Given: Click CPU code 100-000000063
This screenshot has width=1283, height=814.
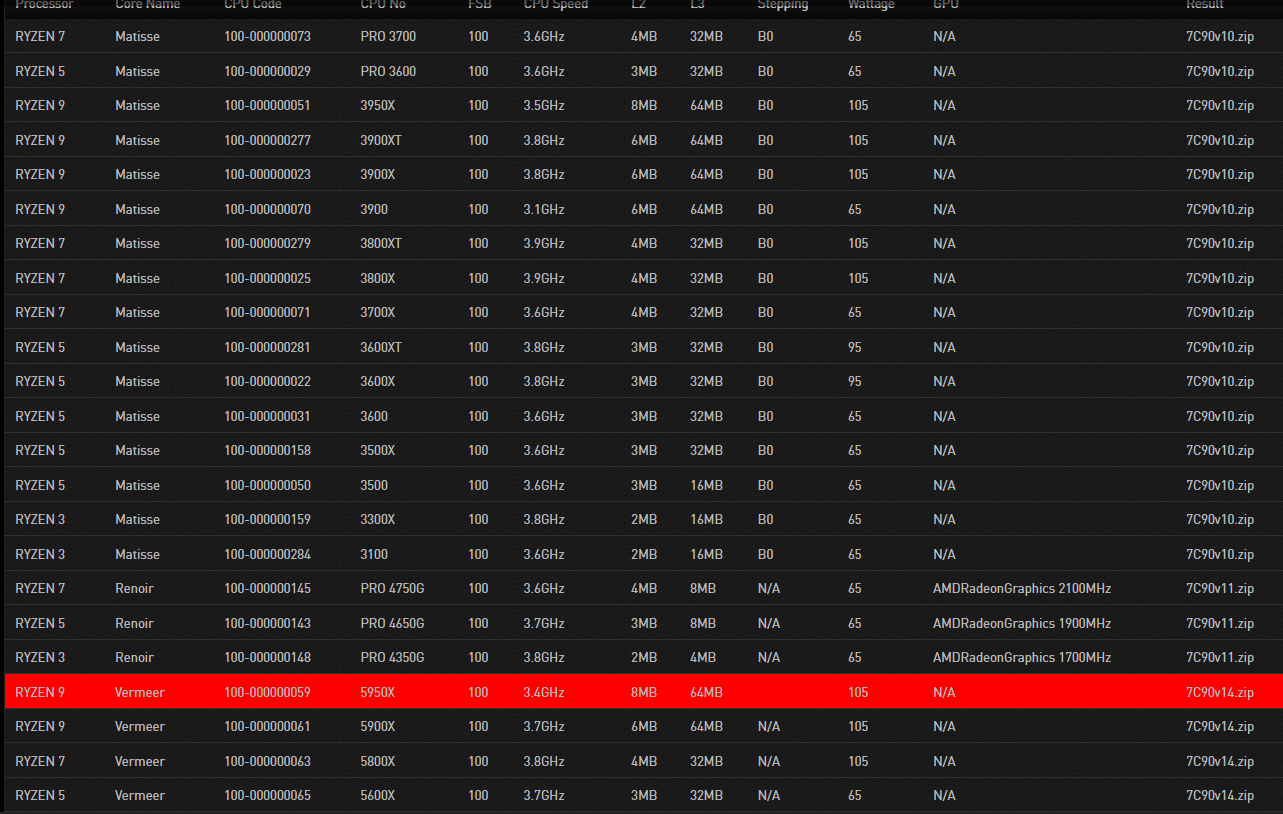Looking at the screenshot, I should [x=267, y=761].
